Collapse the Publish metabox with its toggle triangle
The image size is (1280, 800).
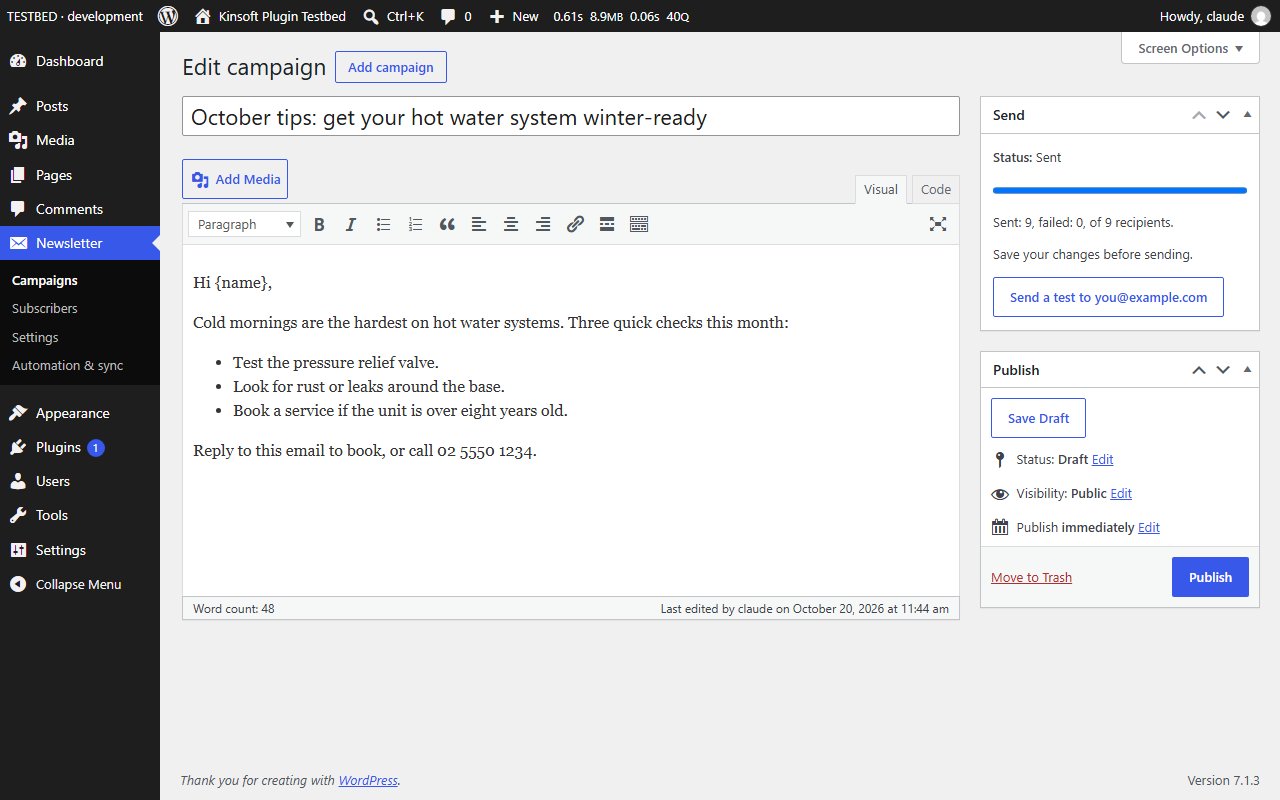(x=1247, y=370)
